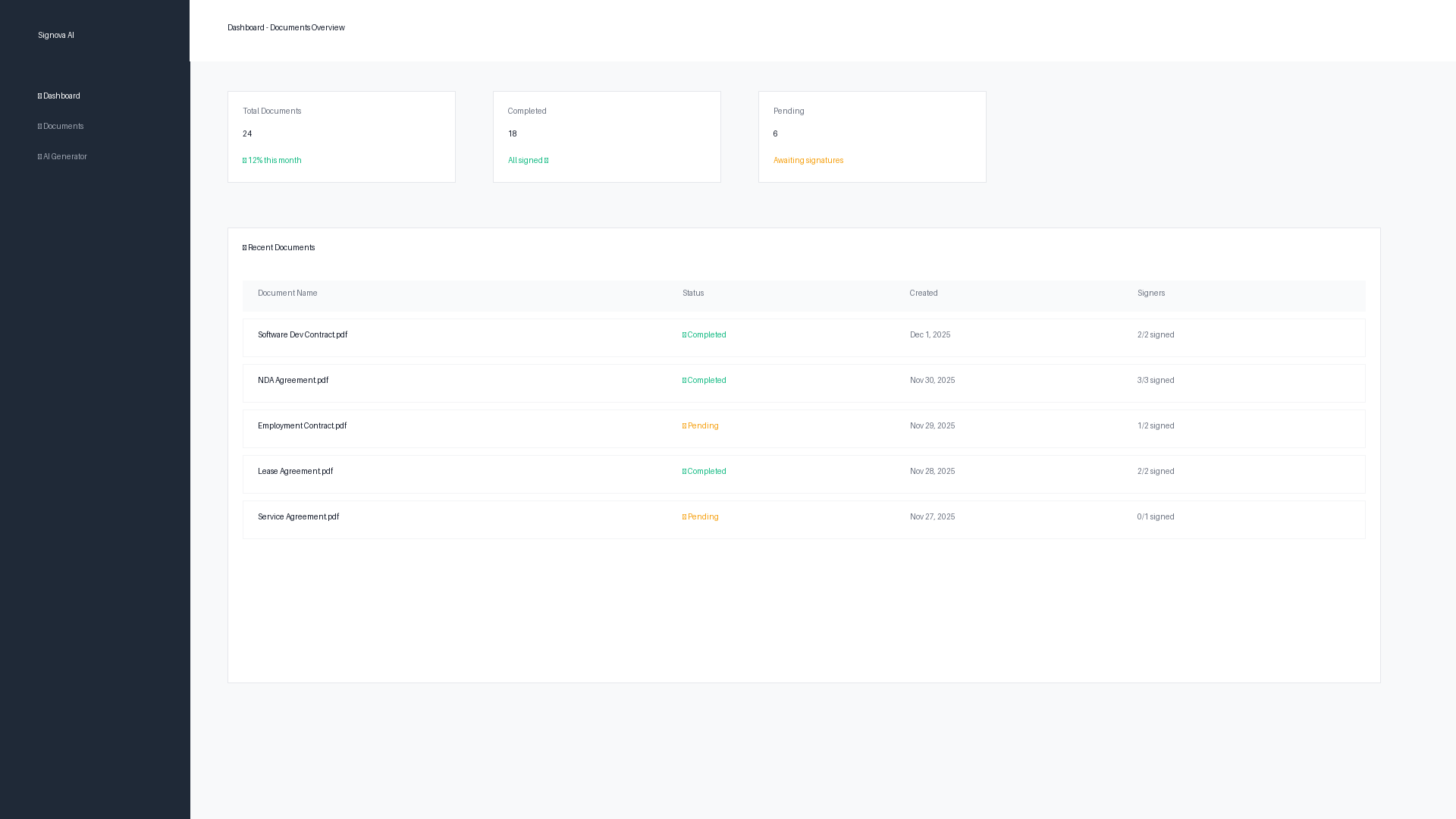Click the upward trend icon on Total Documents card
1456x819 pixels.
(245, 160)
